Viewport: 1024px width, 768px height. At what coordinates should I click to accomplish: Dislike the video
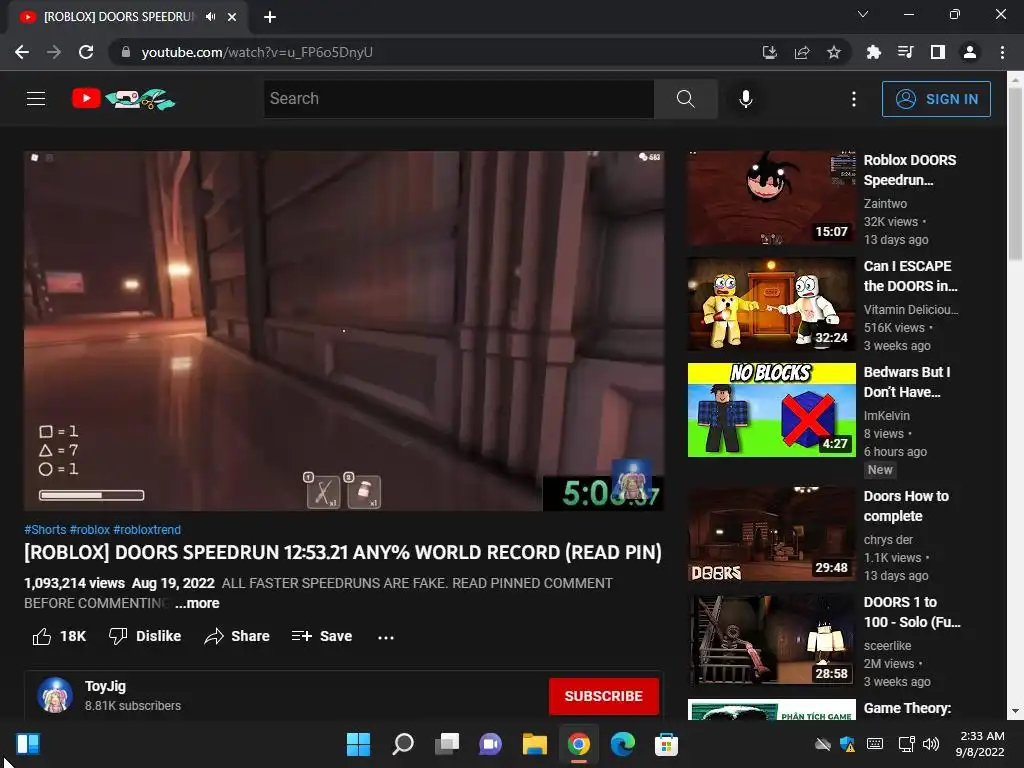(145, 636)
